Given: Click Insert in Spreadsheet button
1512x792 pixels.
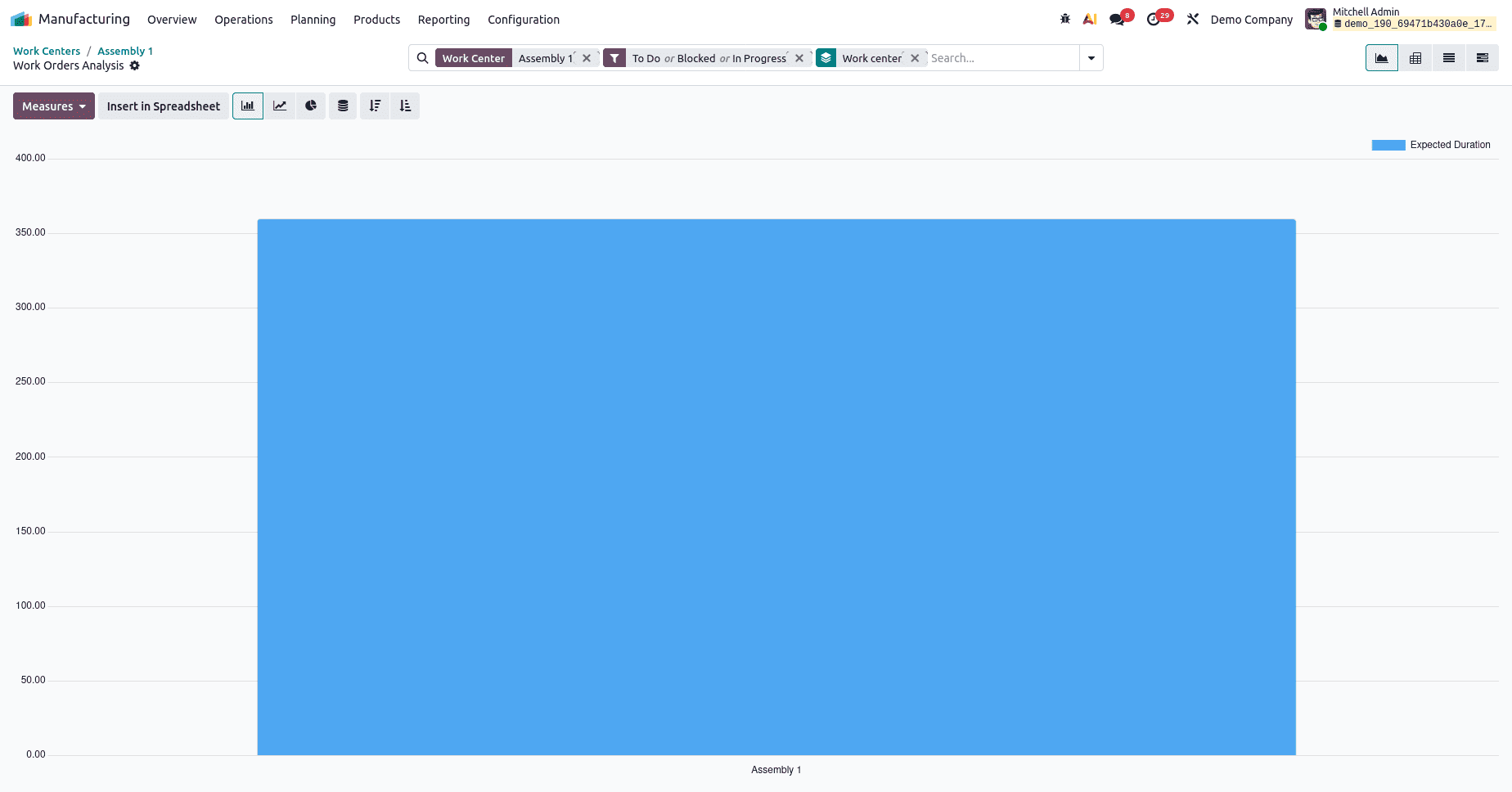Looking at the screenshot, I should coord(163,106).
